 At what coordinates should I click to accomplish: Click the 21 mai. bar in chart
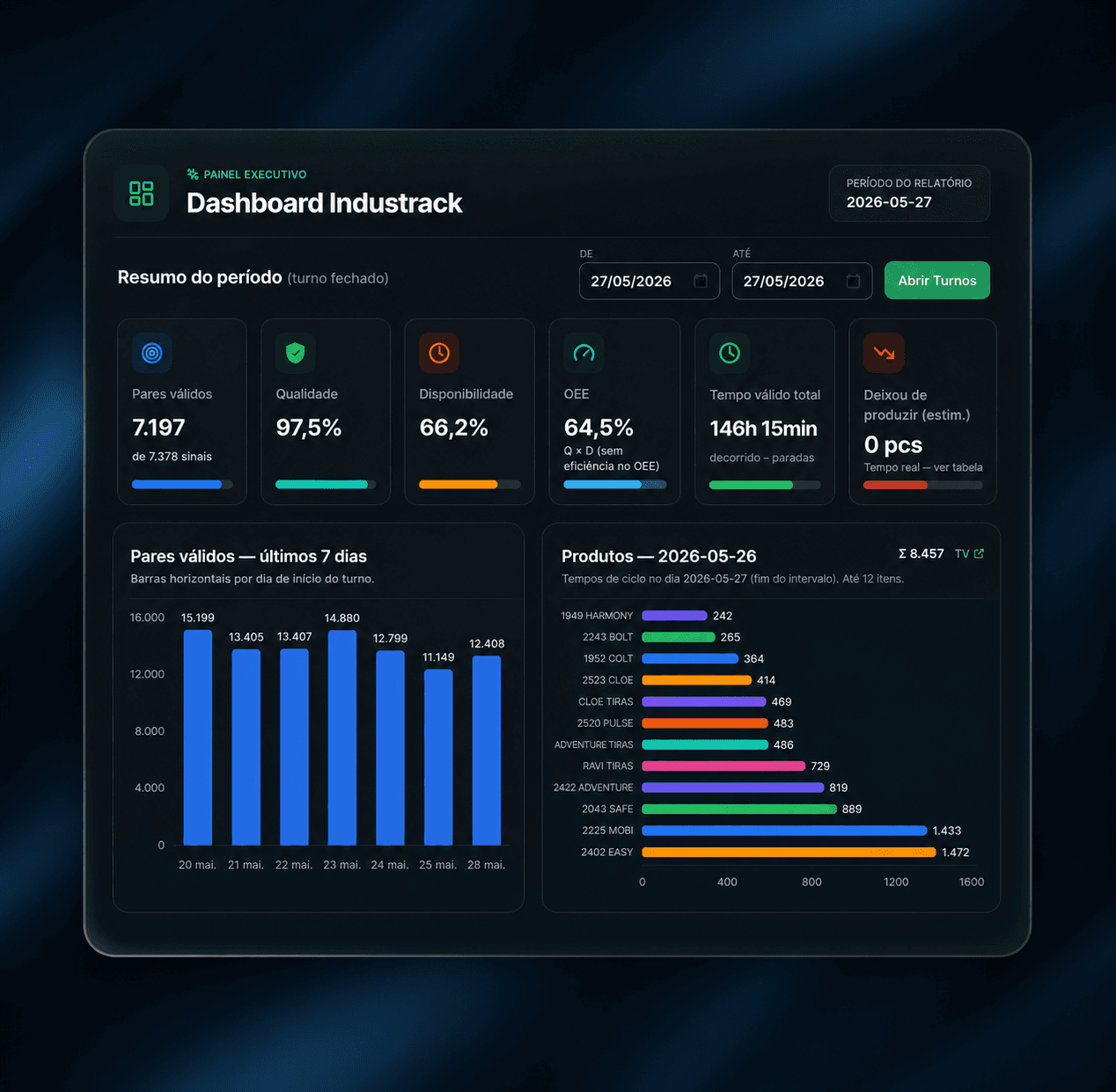246,747
